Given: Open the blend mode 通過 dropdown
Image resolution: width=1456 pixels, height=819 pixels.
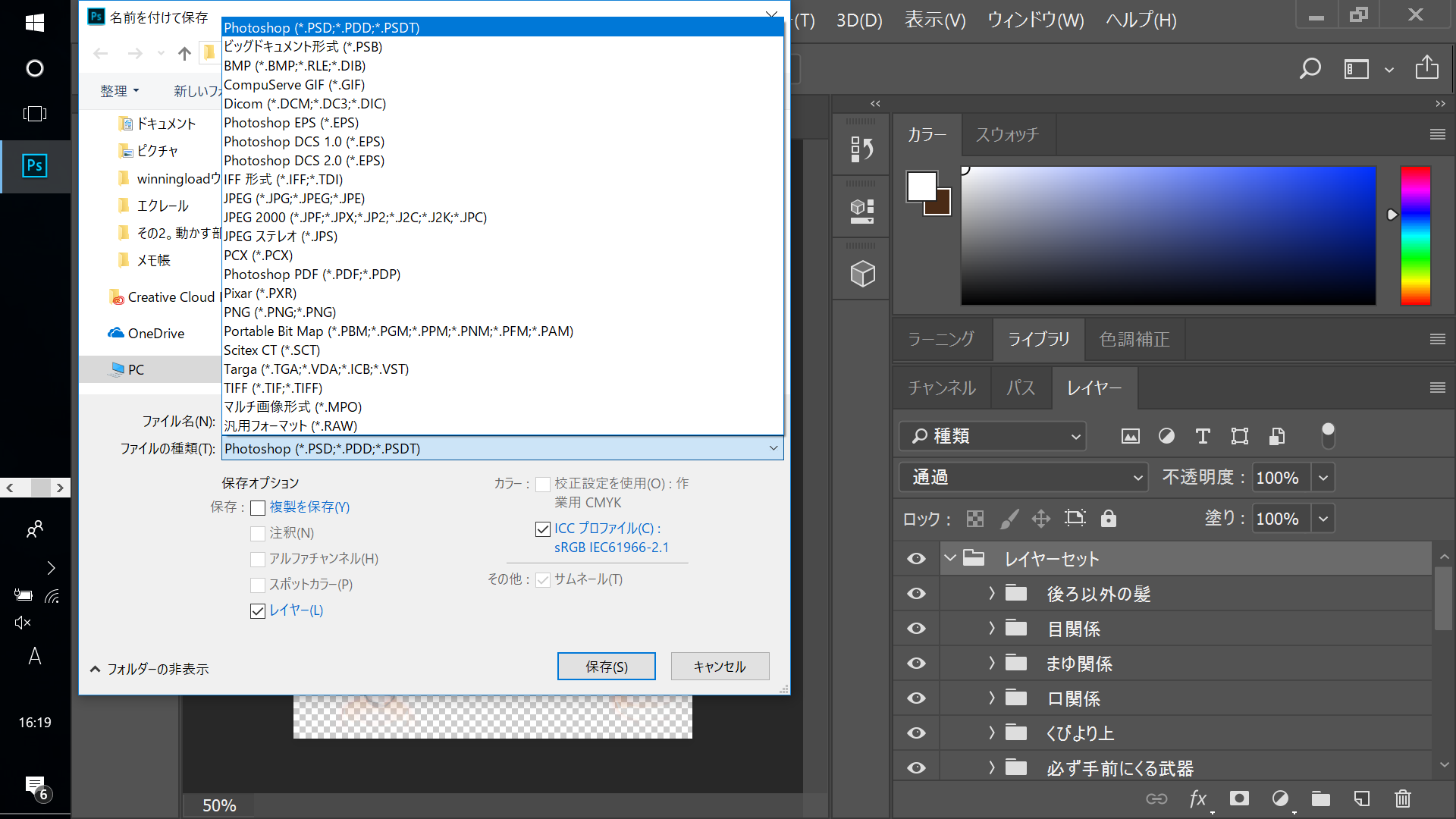Looking at the screenshot, I should pyautogui.click(x=1024, y=477).
